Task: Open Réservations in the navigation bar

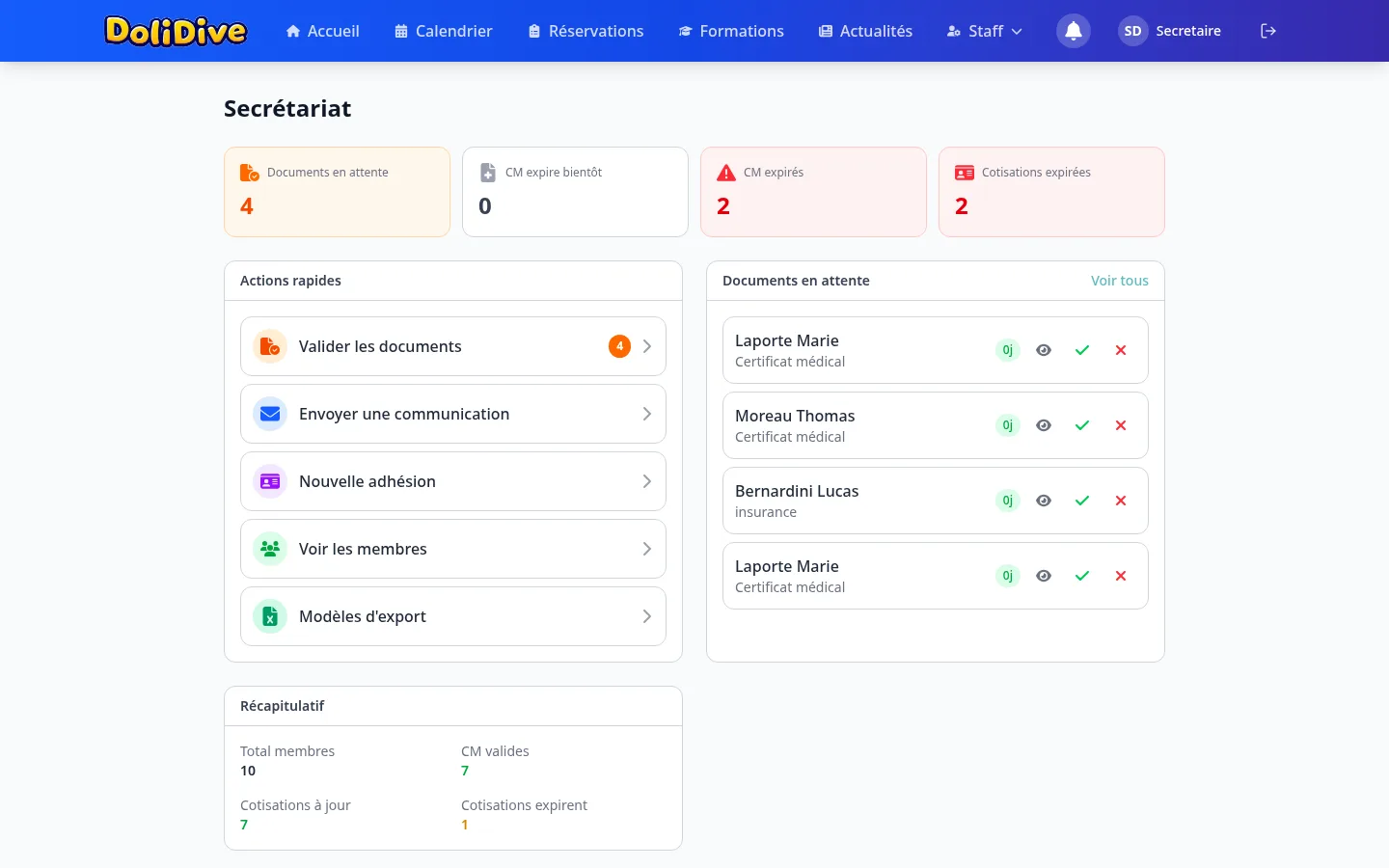Action: pyautogui.click(x=586, y=31)
